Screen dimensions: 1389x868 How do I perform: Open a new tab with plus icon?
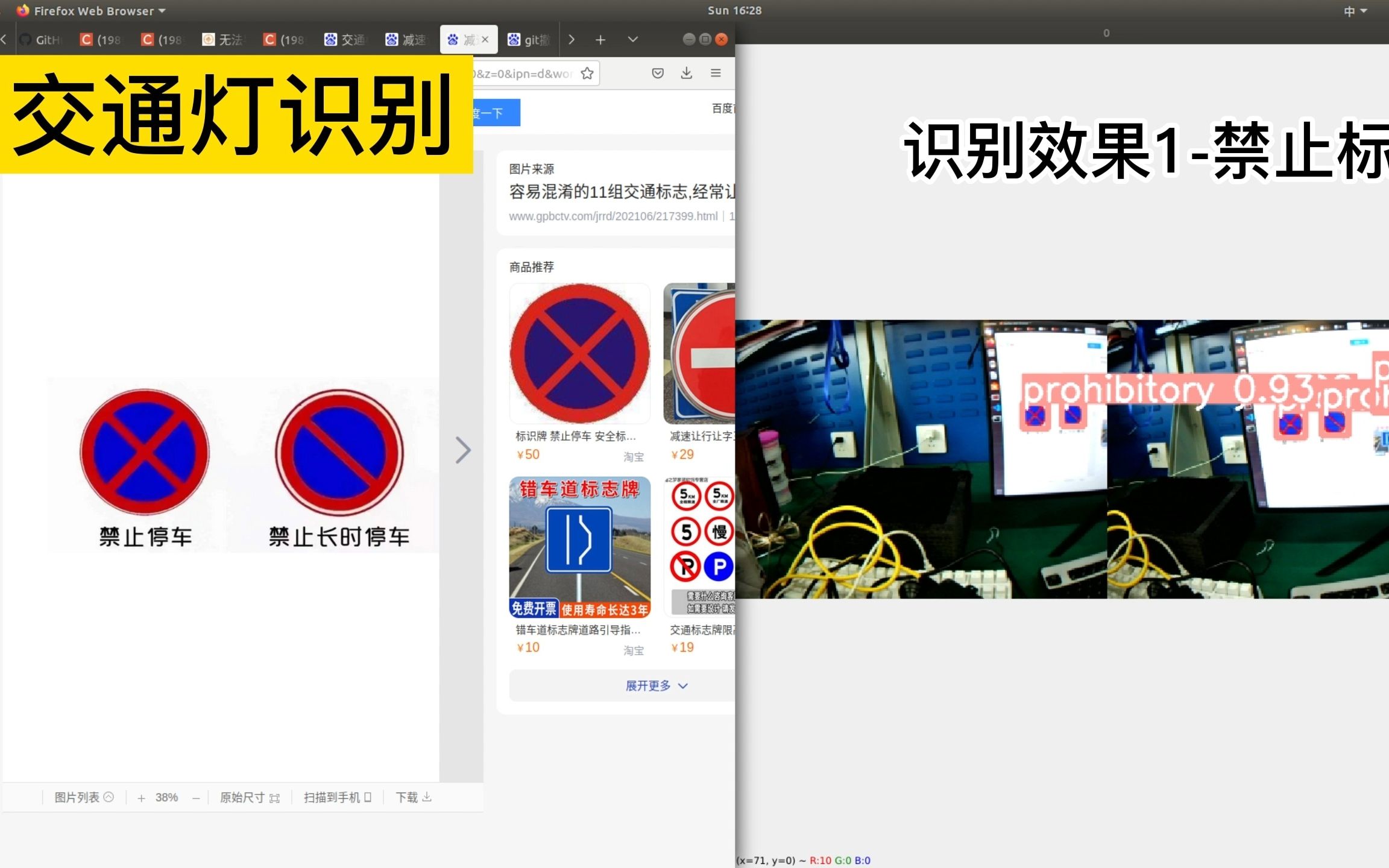click(600, 39)
